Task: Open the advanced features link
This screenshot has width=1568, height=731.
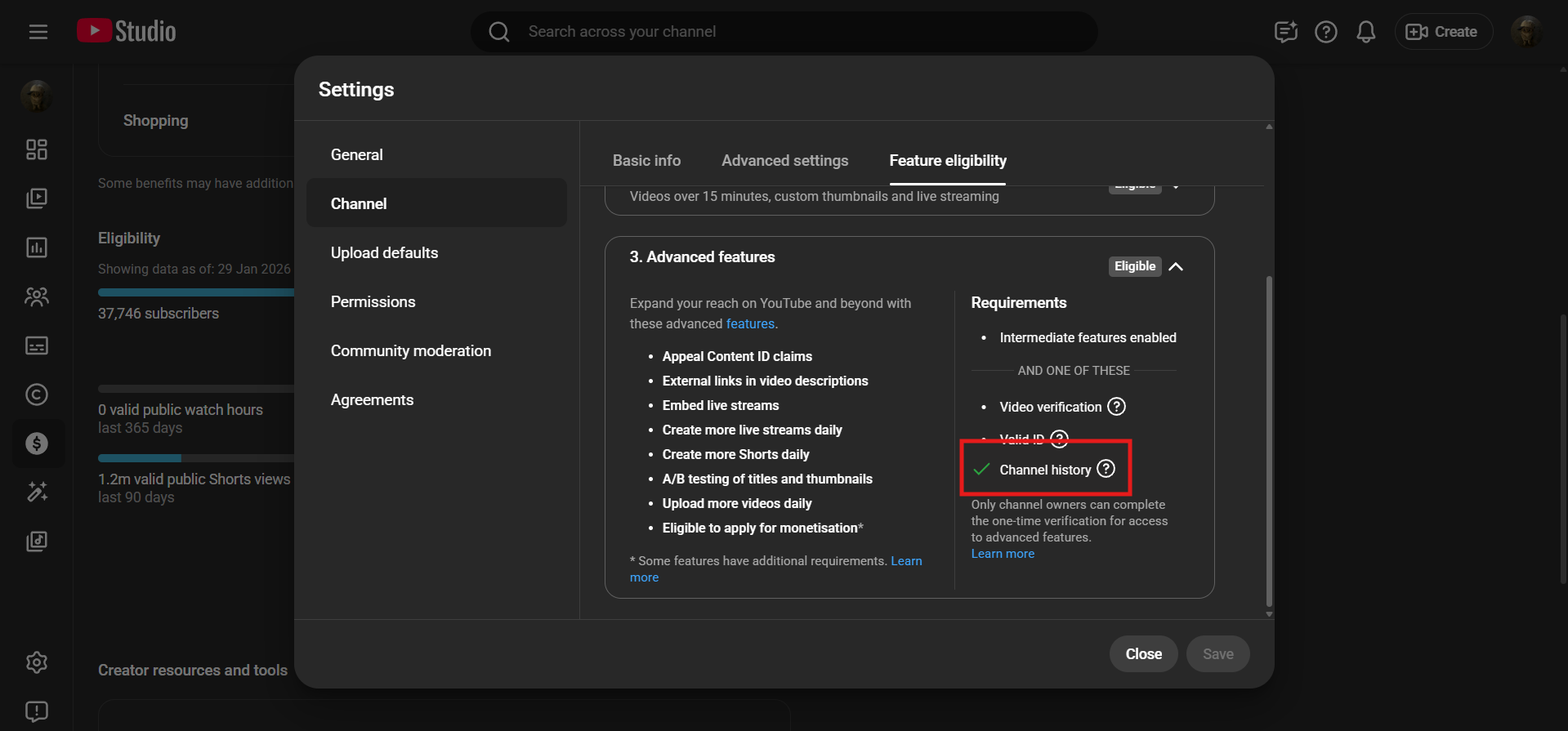Action: click(750, 324)
